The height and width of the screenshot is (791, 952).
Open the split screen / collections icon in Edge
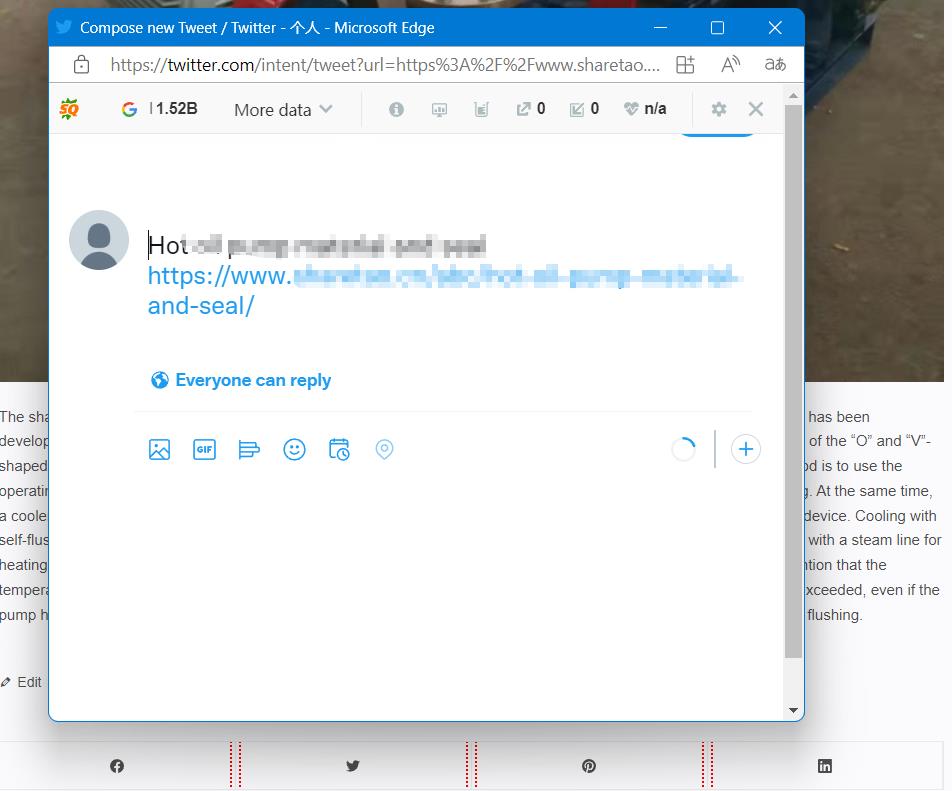[685, 64]
